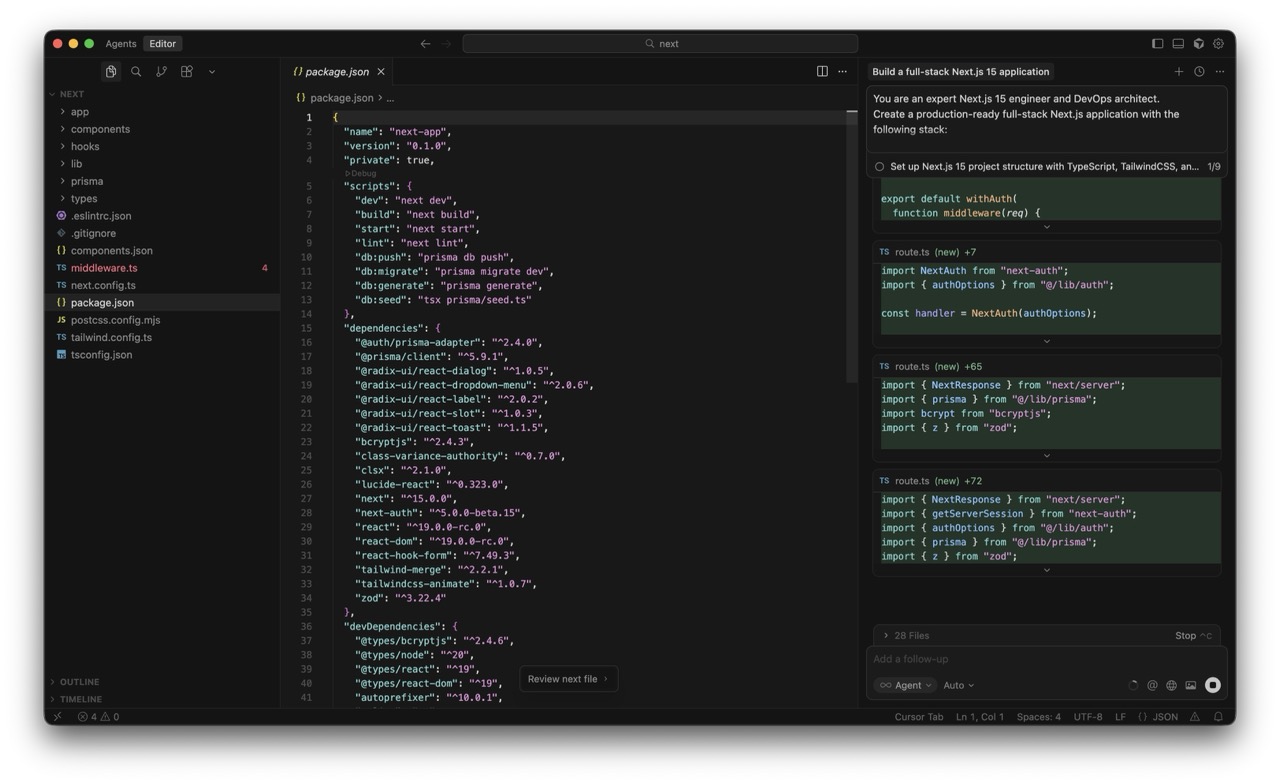Start a new chat with plus icon
The height and width of the screenshot is (783, 1280).
pos(1178,72)
